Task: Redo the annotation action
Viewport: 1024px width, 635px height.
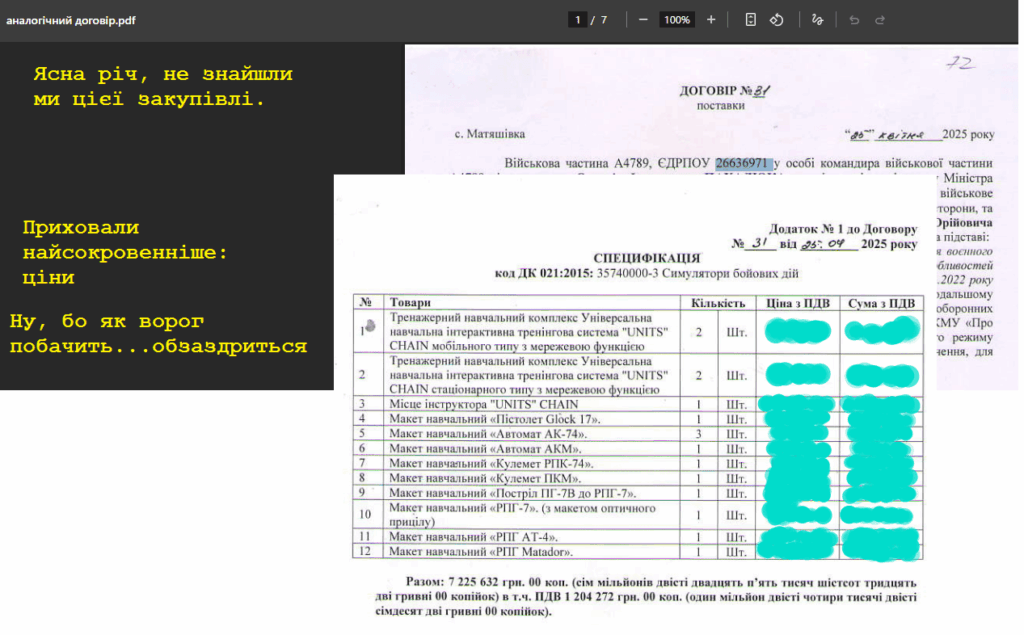Action: pyautogui.click(x=880, y=20)
